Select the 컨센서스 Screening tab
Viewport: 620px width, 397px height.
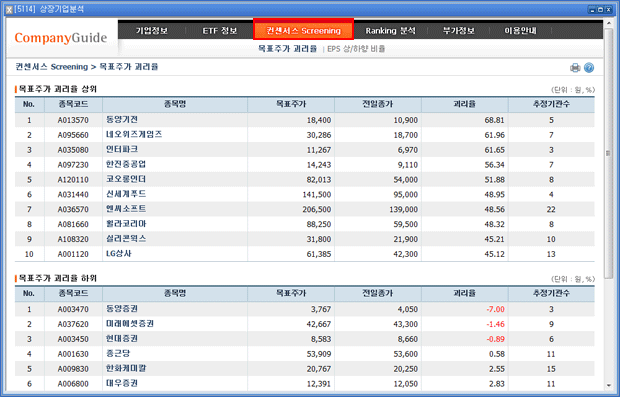[303, 30]
